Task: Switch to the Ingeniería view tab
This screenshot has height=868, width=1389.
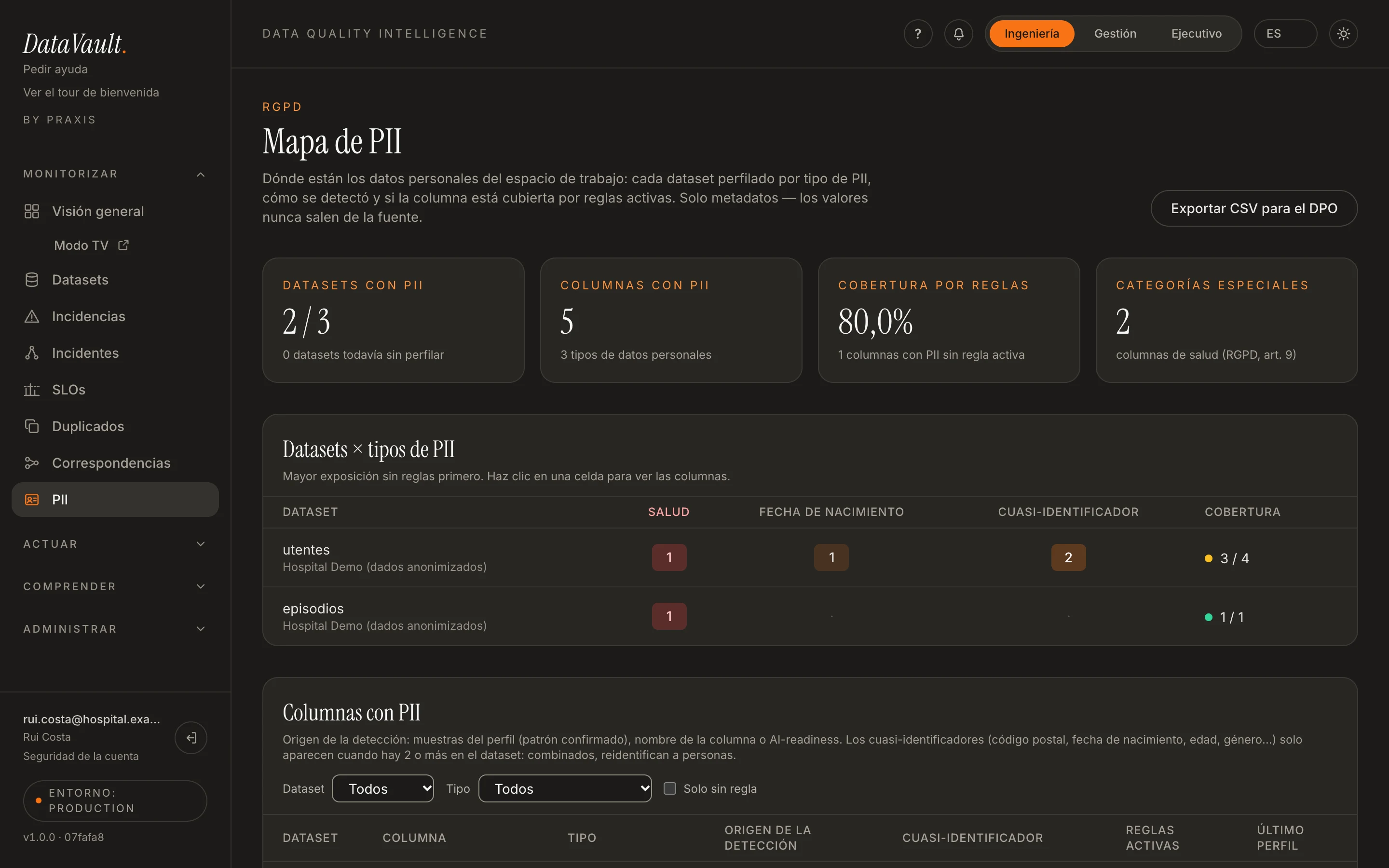Action: coord(1032,34)
